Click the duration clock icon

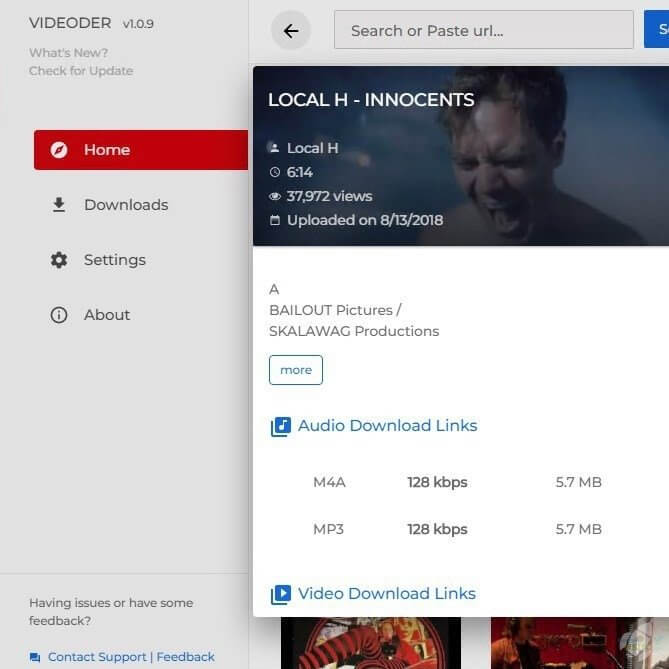(275, 172)
